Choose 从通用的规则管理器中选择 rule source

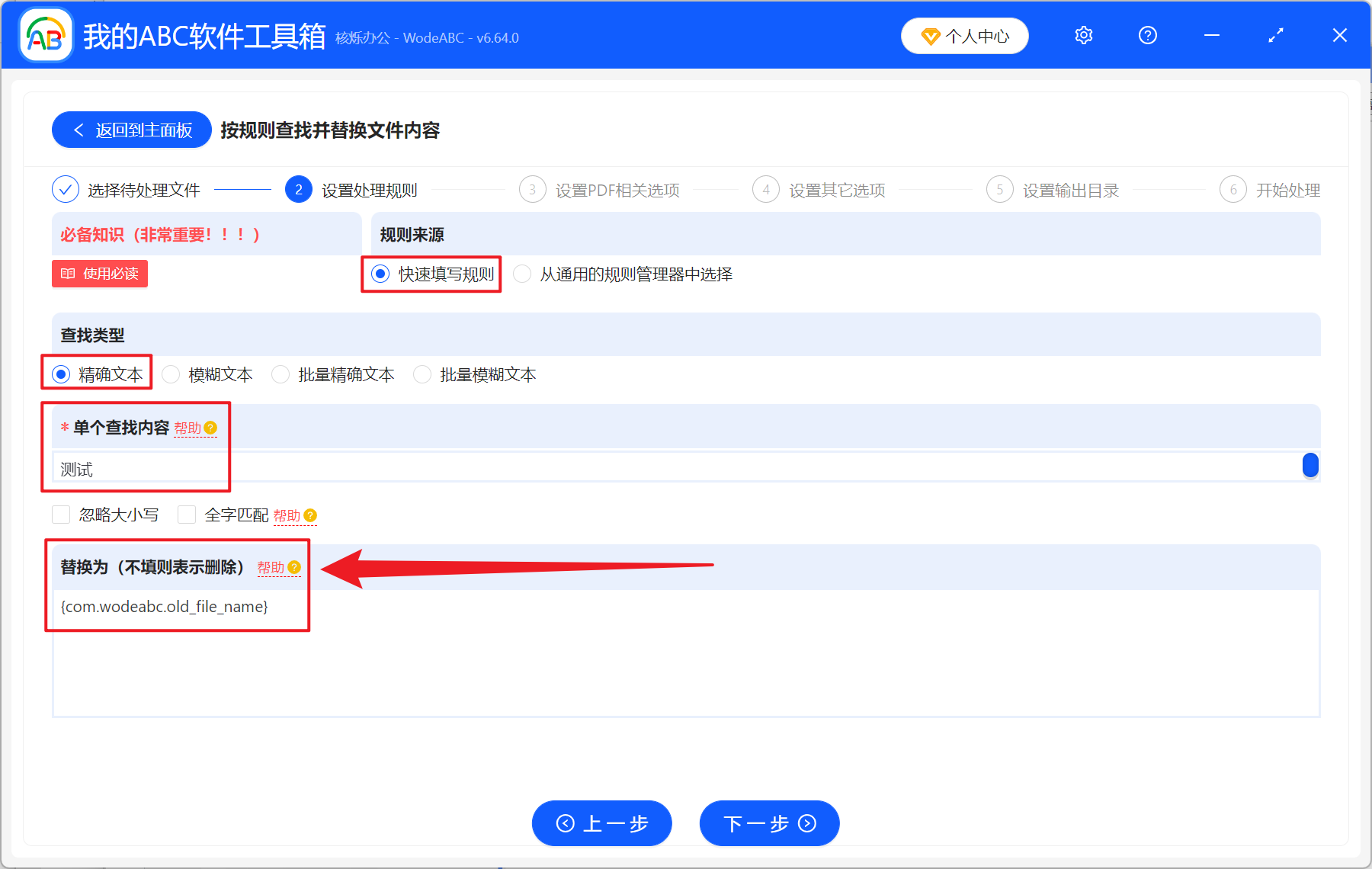tap(522, 274)
